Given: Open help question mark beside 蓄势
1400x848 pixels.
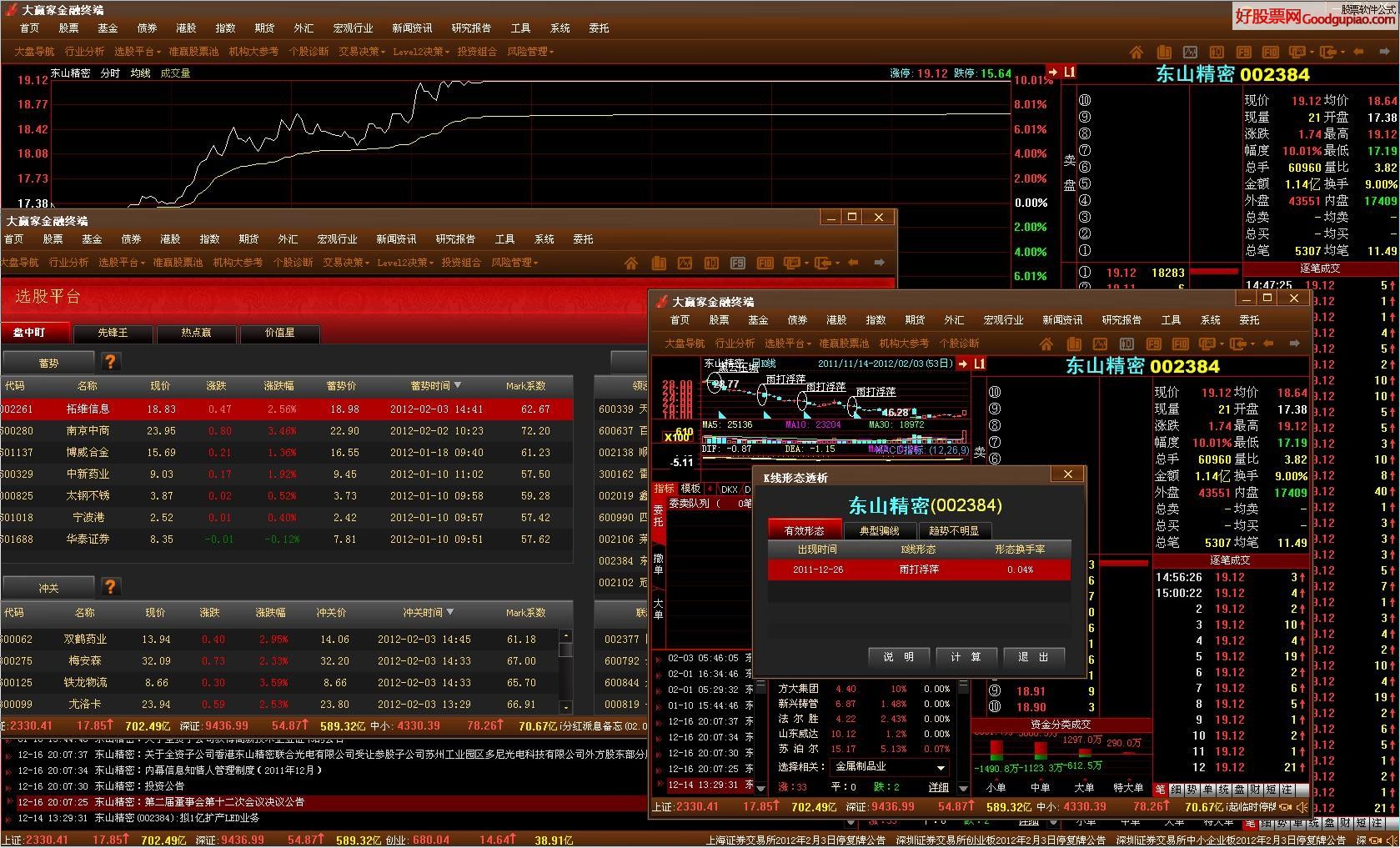Looking at the screenshot, I should [x=110, y=361].
